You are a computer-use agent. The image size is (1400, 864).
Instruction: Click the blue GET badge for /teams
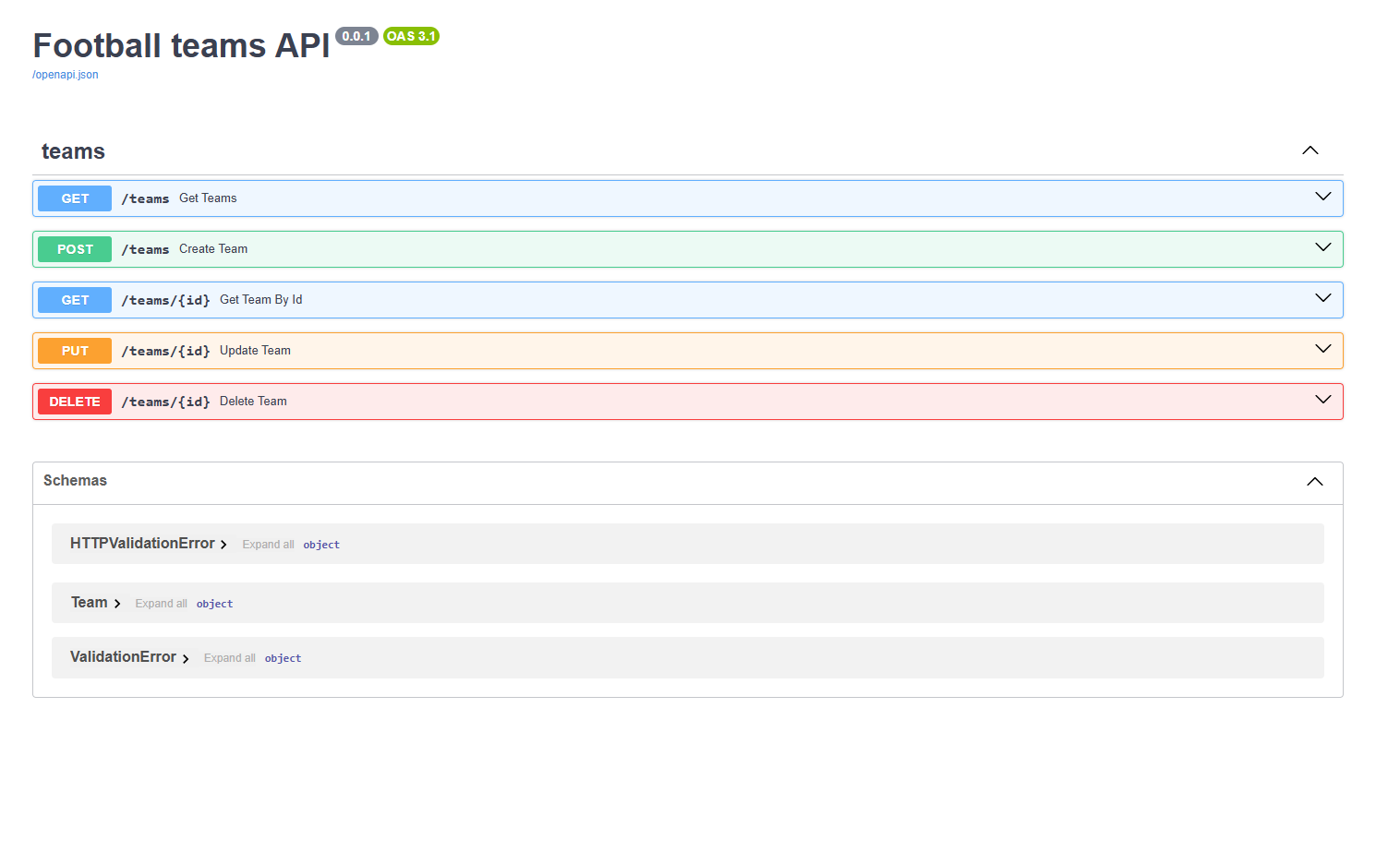(75, 198)
